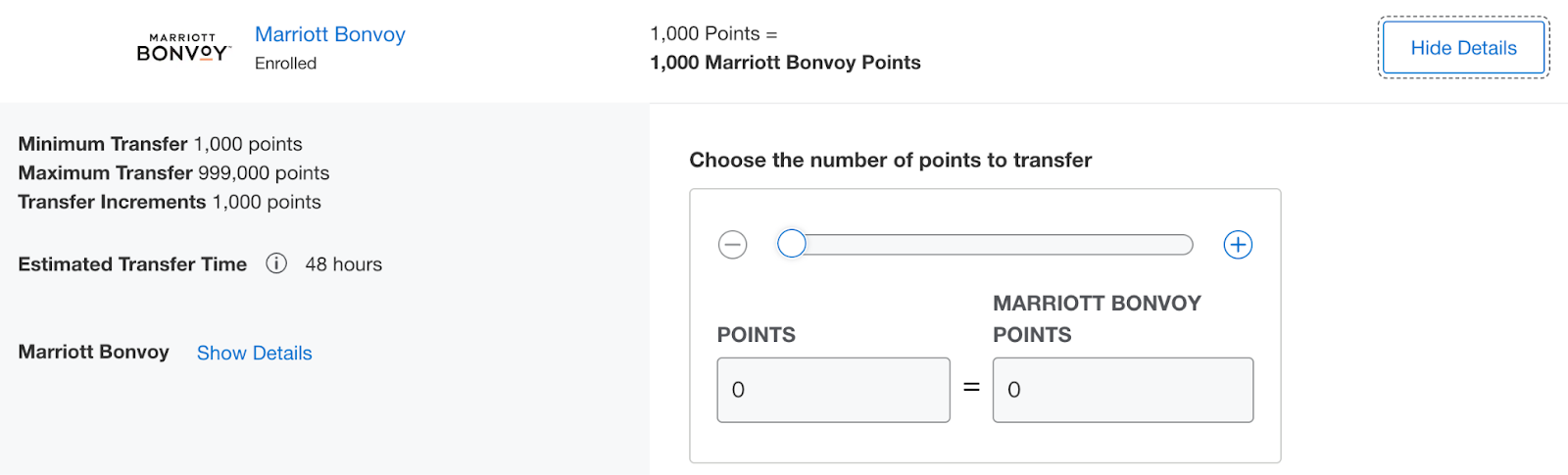The height and width of the screenshot is (475, 1568).
Task: Click the 48 hours transfer time value
Action: 344,264
